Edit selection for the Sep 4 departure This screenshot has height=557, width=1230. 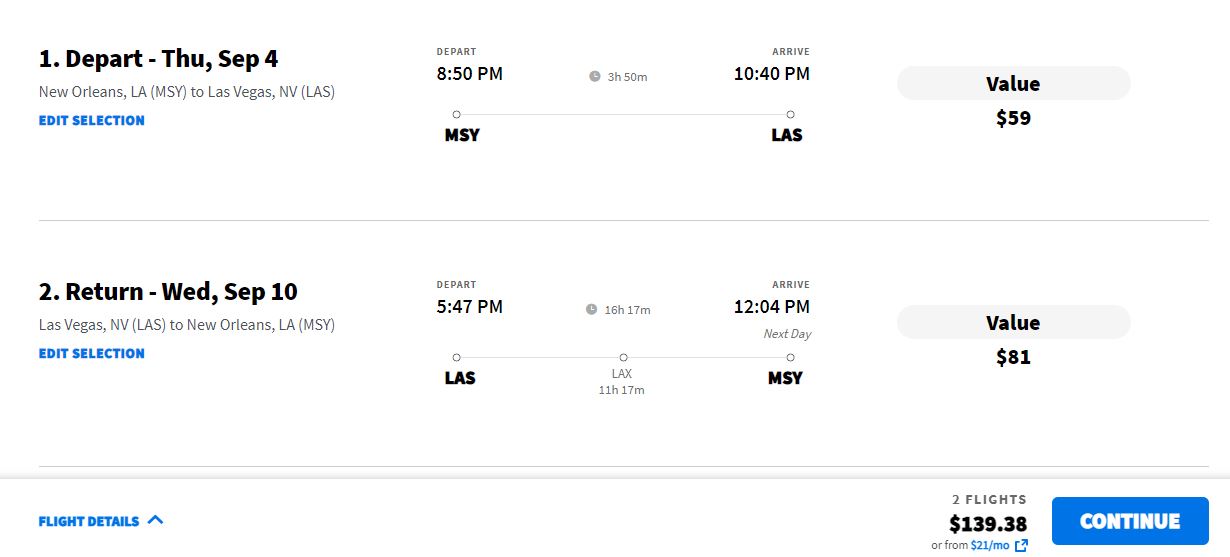click(92, 120)
